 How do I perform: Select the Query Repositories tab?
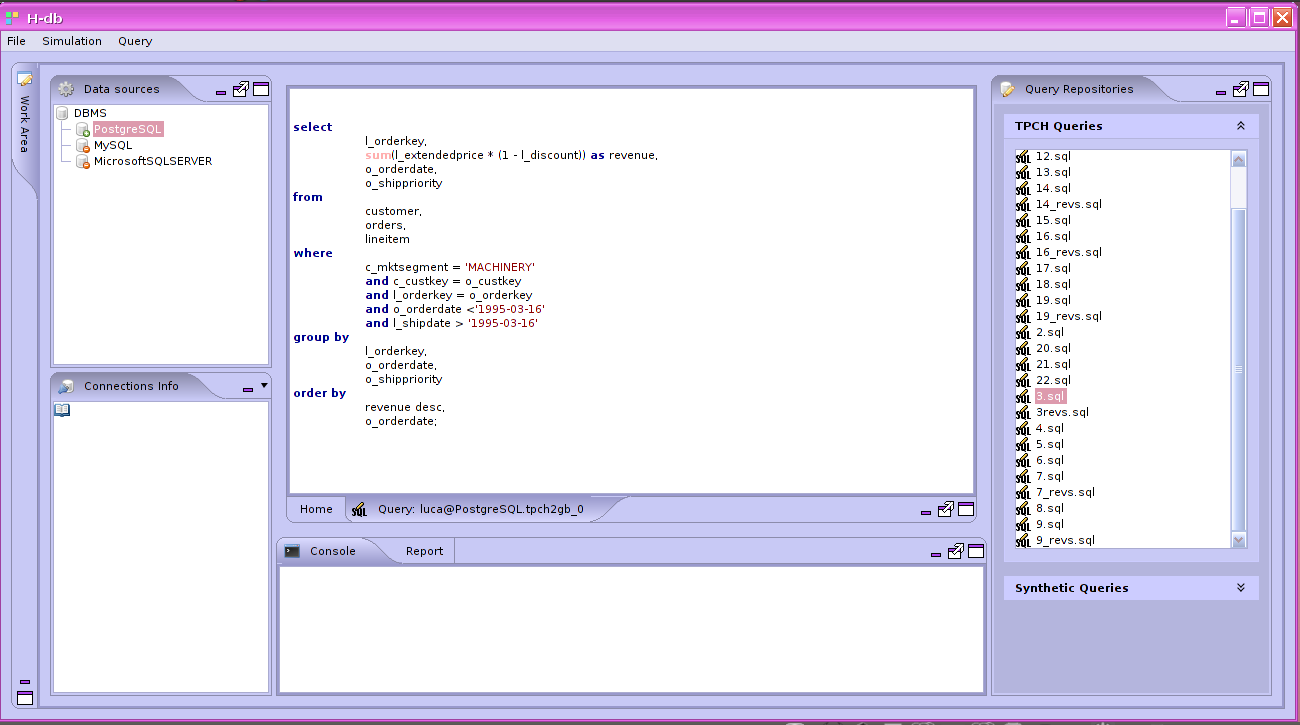pos(1079,89)
